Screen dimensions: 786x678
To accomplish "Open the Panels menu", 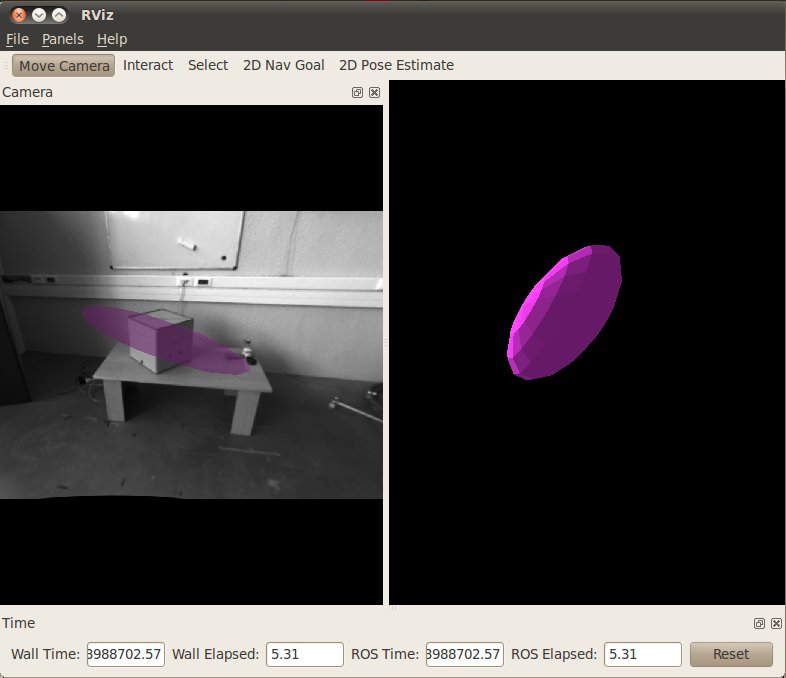I will tap(62, 39).
